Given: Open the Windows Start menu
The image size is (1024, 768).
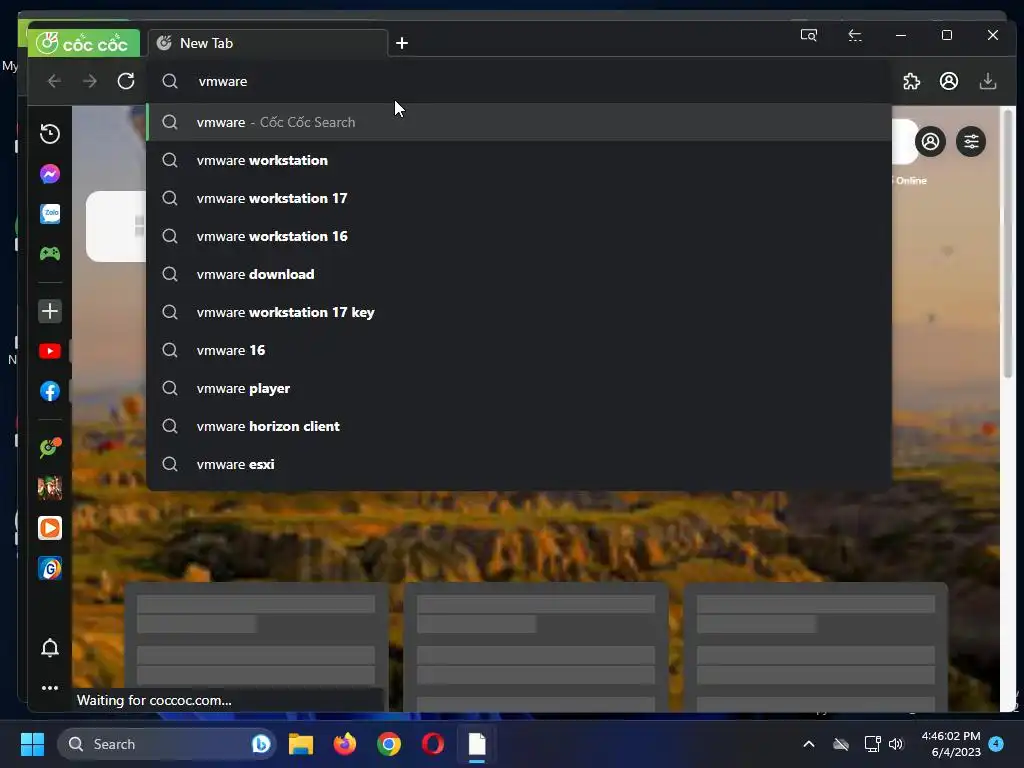Looking at the screenshot, I should pyautogui.click(x=32, y=744).
